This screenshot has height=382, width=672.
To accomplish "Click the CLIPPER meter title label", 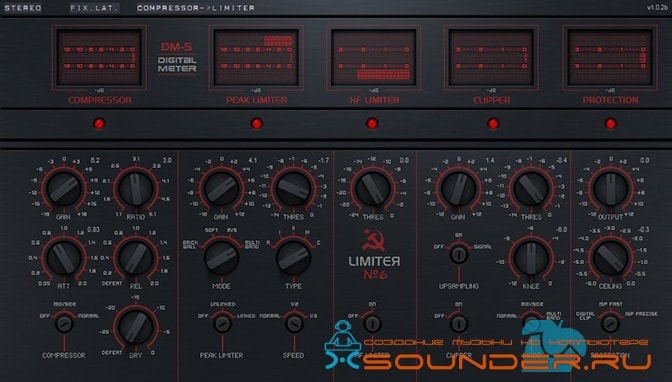I will tap(492, 100).
